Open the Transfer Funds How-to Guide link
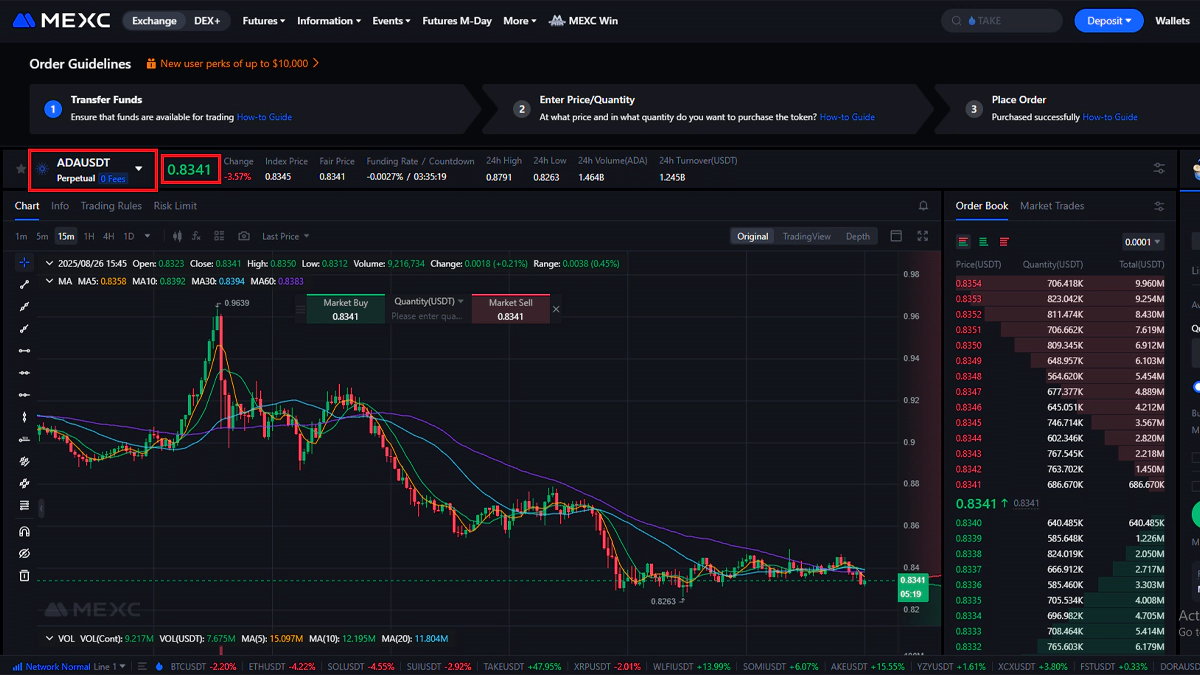1200x675 pixels. 264,117
